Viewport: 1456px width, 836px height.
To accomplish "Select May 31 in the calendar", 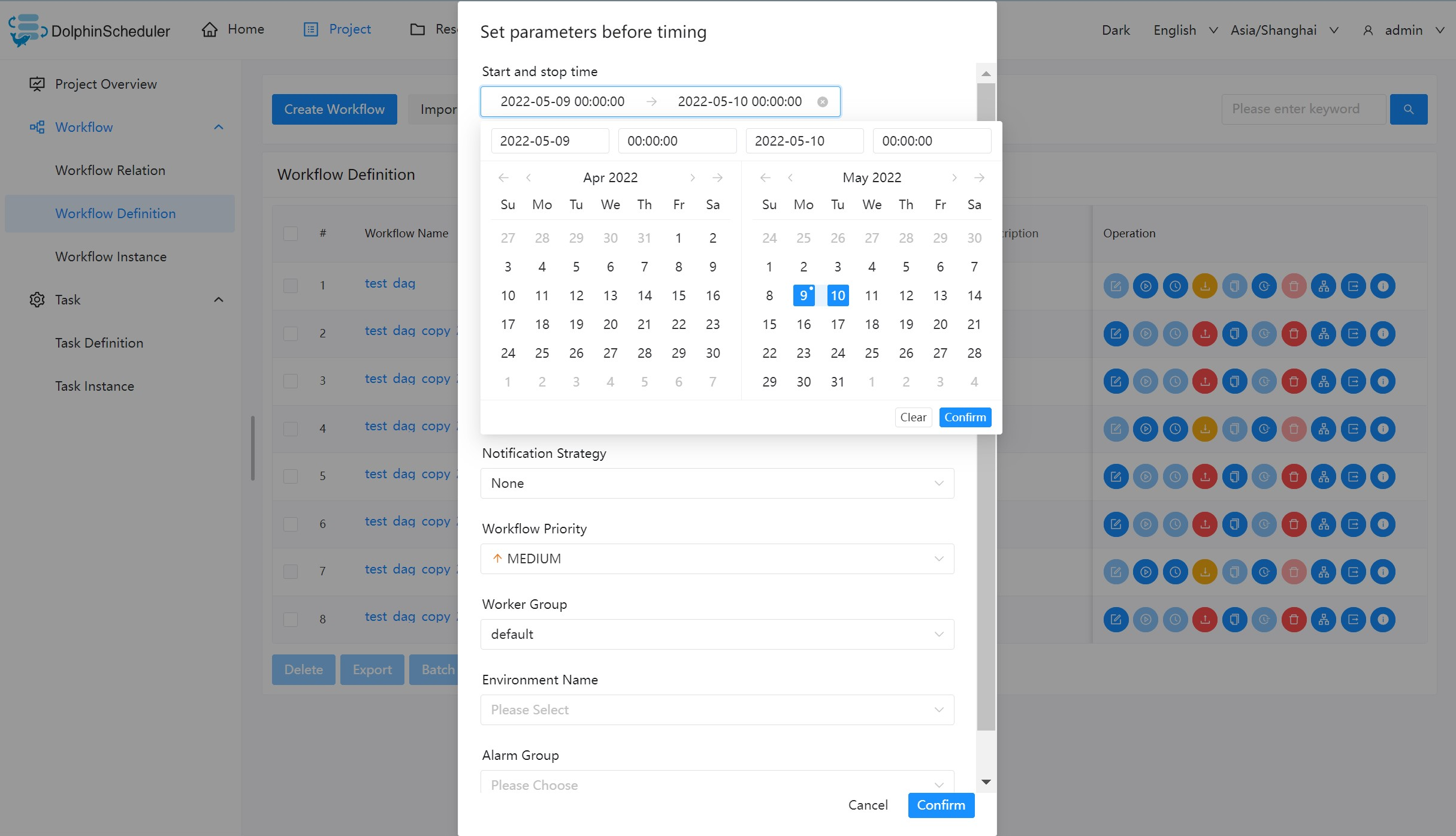I will [x=837, y=381].
